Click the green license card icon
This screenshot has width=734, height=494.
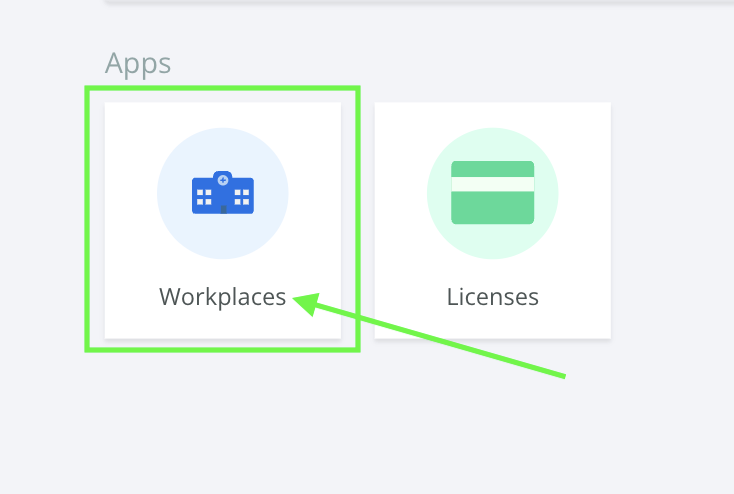pyautogui.click(x=492, y=192)
